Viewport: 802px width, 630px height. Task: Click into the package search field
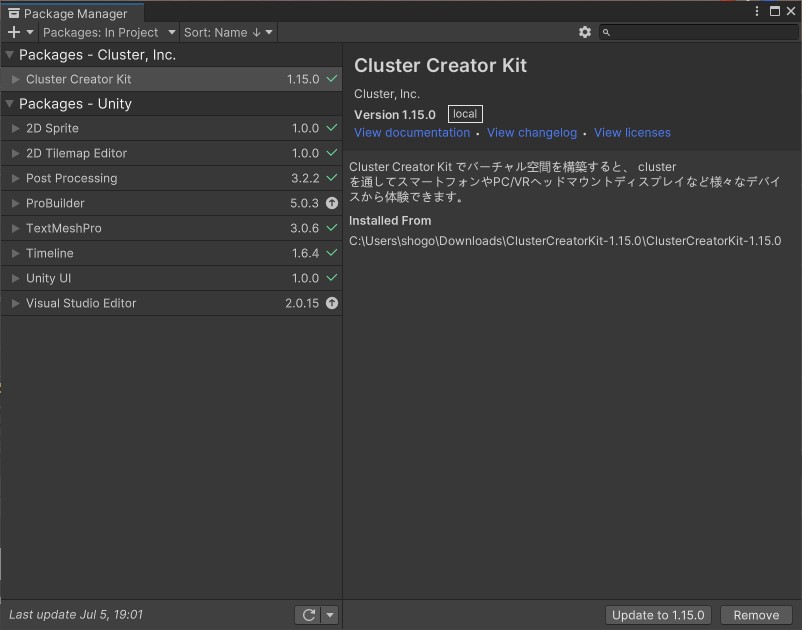point(700,32)
